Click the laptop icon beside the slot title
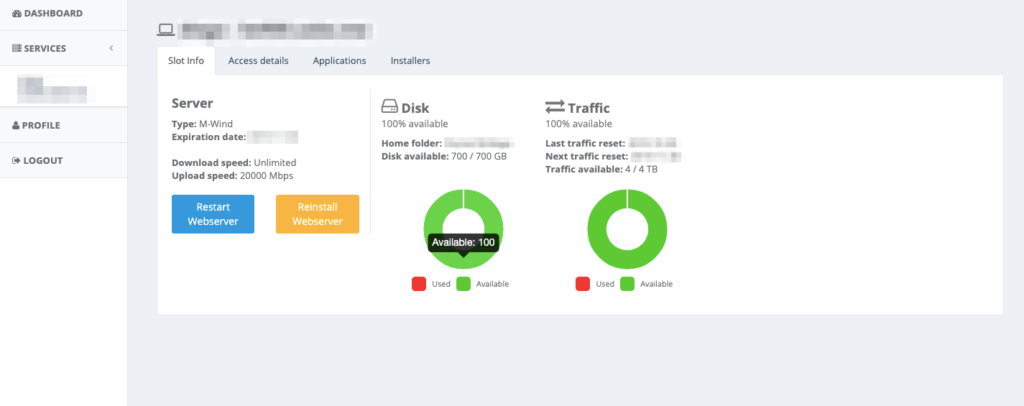The height and width of the screenshot is (406, 1024). click(166, 29)
